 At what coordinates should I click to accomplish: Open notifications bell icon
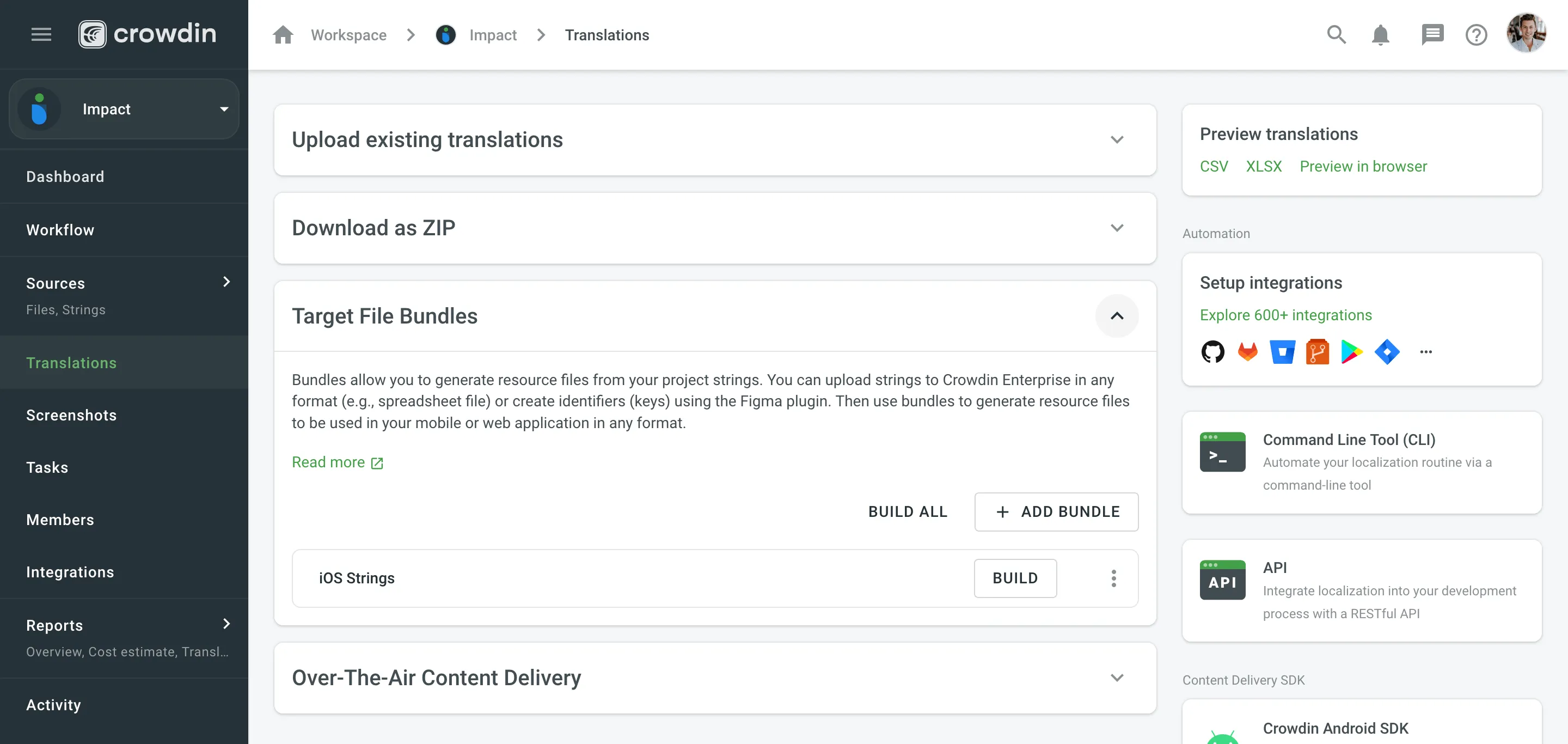pyautogui.click(x=1380, y=35)
